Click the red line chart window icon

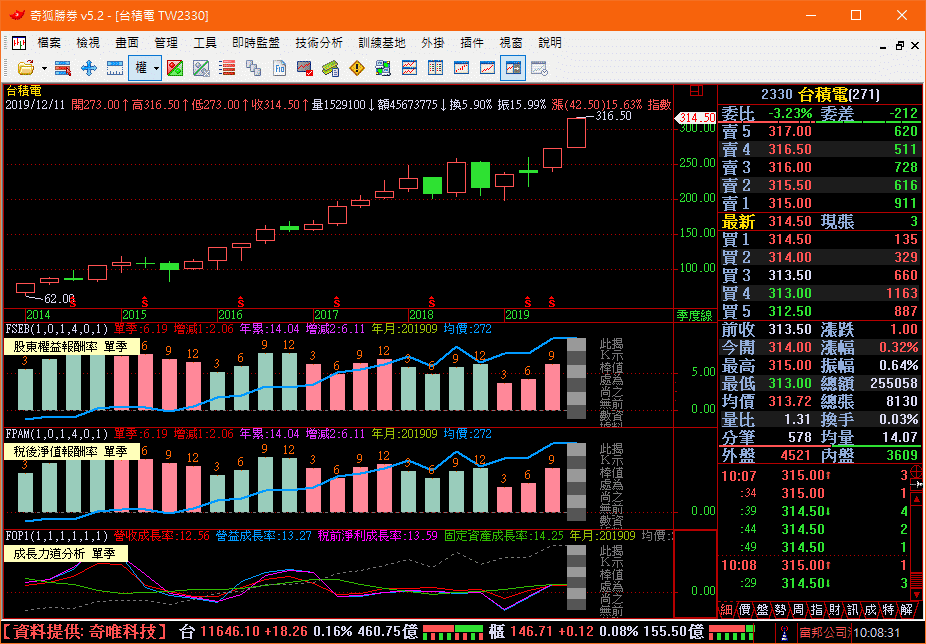[487, 69]
